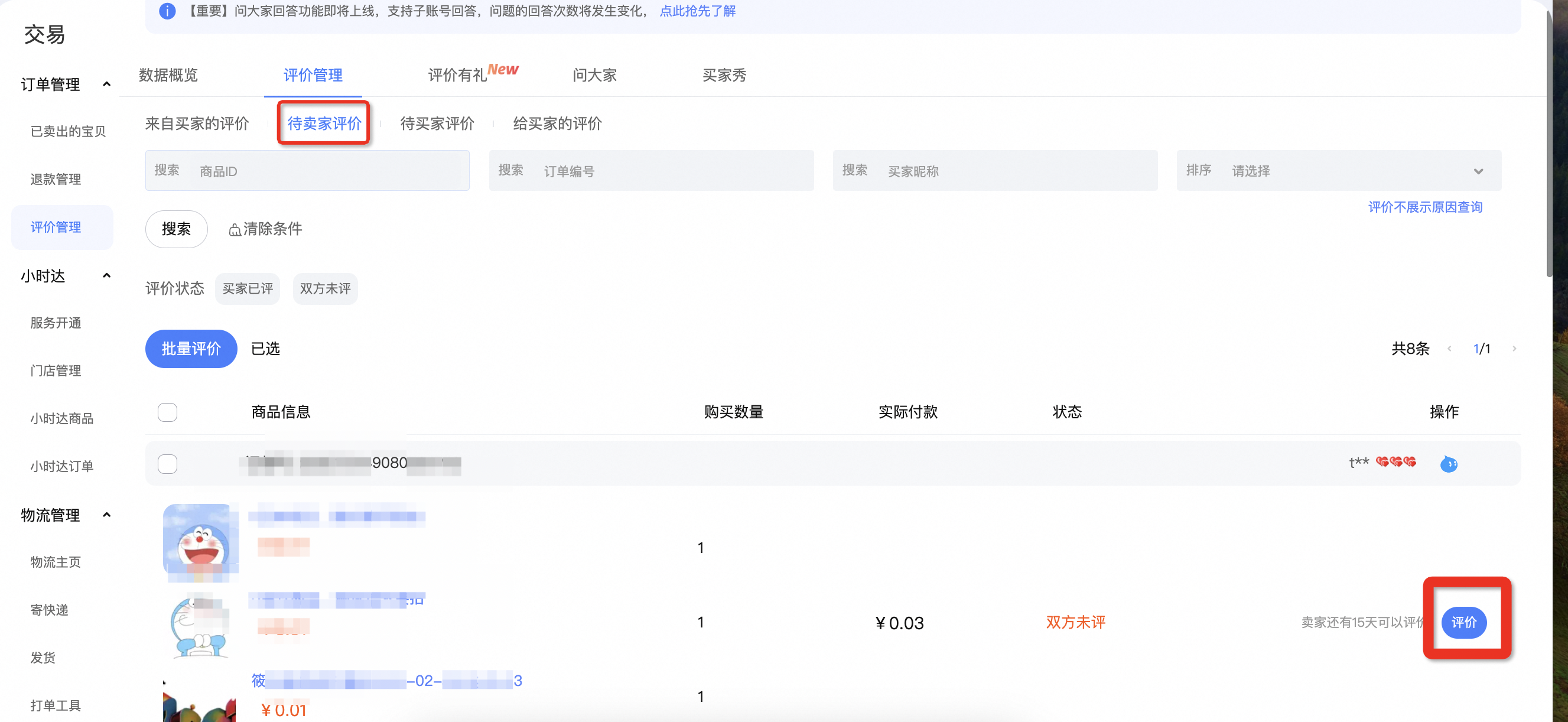
Task: Open 评价不展示原因查询 link
Action: [1425, 207]
